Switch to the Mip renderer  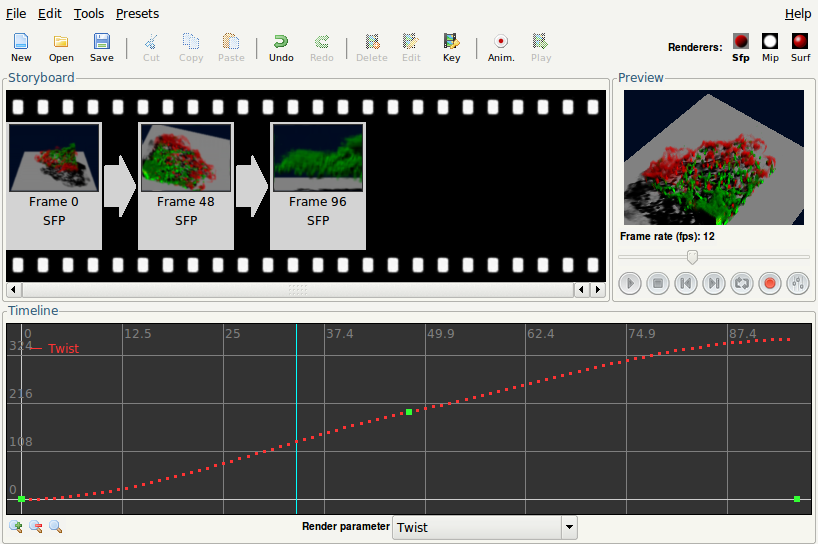point(770,46)
